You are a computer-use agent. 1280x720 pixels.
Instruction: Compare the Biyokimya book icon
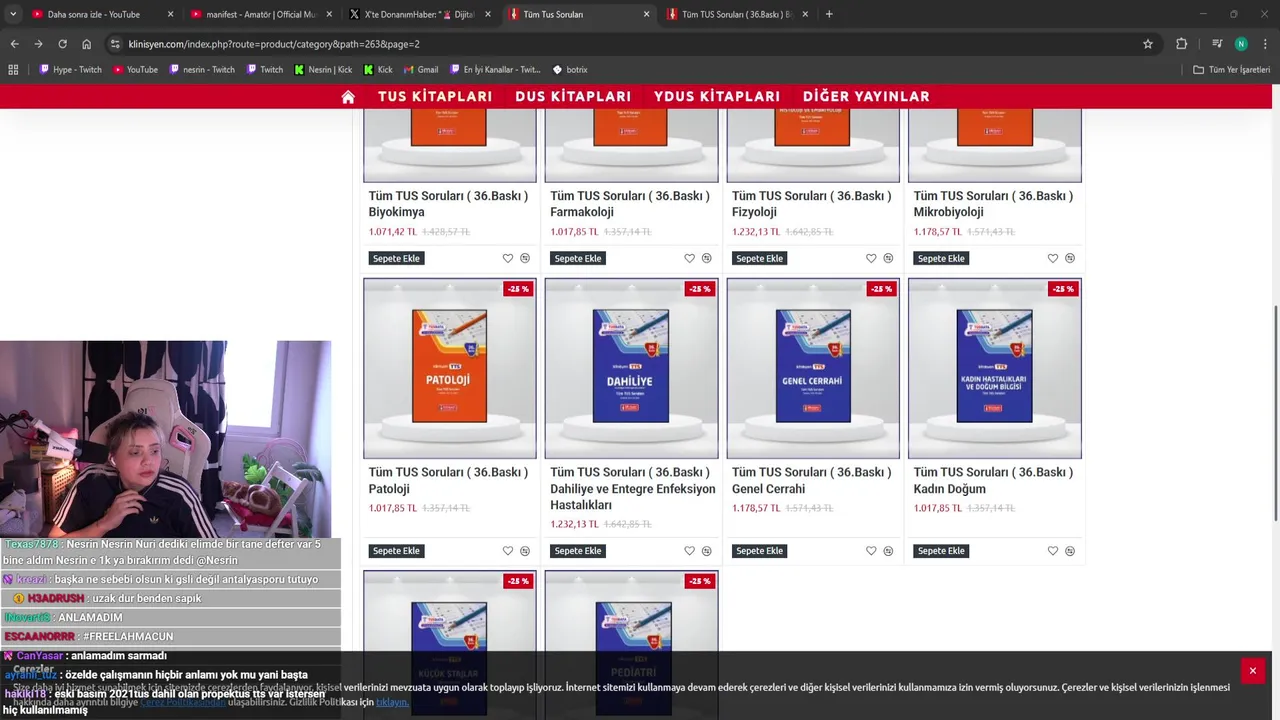[x=525, y=258]
